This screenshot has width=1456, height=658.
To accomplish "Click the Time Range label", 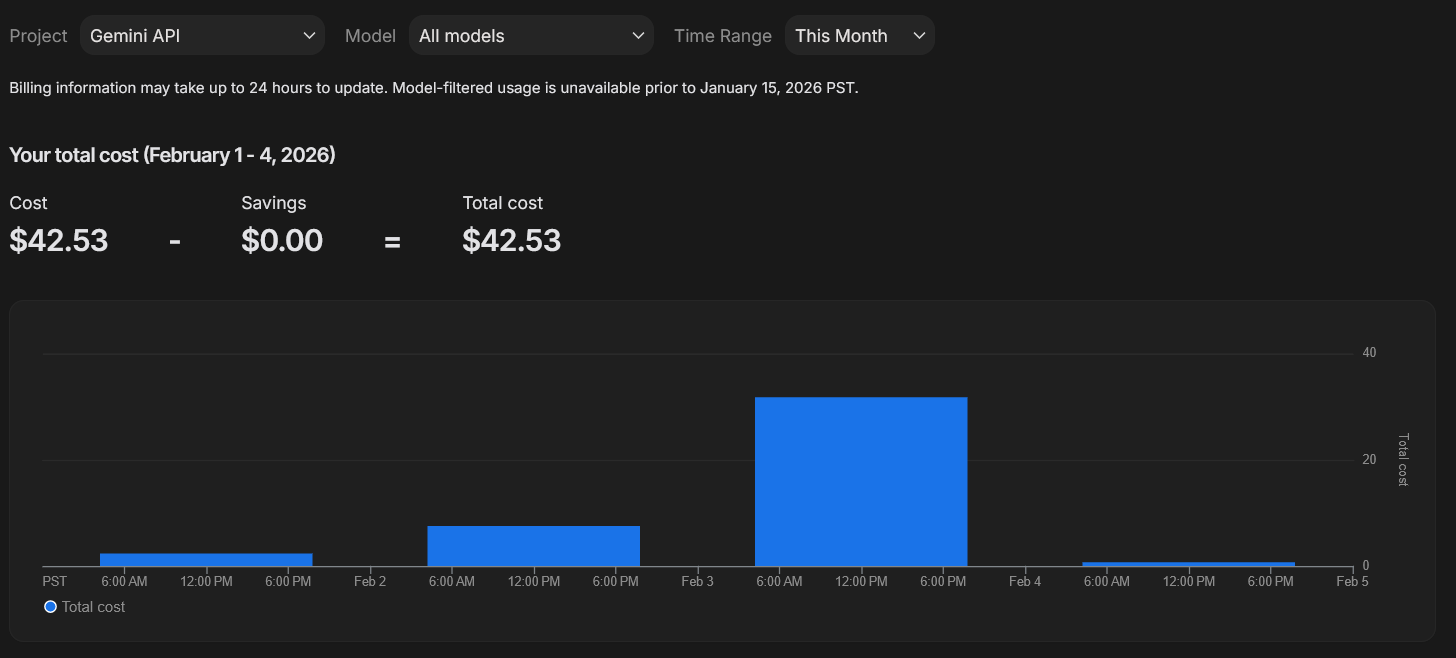I will 723,36.
